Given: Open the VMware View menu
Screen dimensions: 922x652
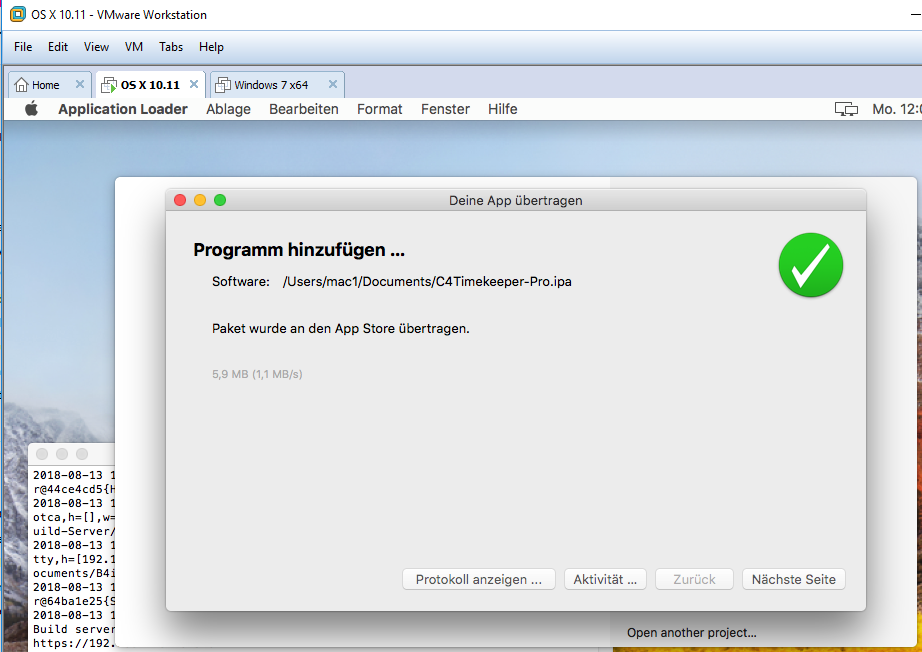Looking at the screenshot, I should [x=96, y=46].
